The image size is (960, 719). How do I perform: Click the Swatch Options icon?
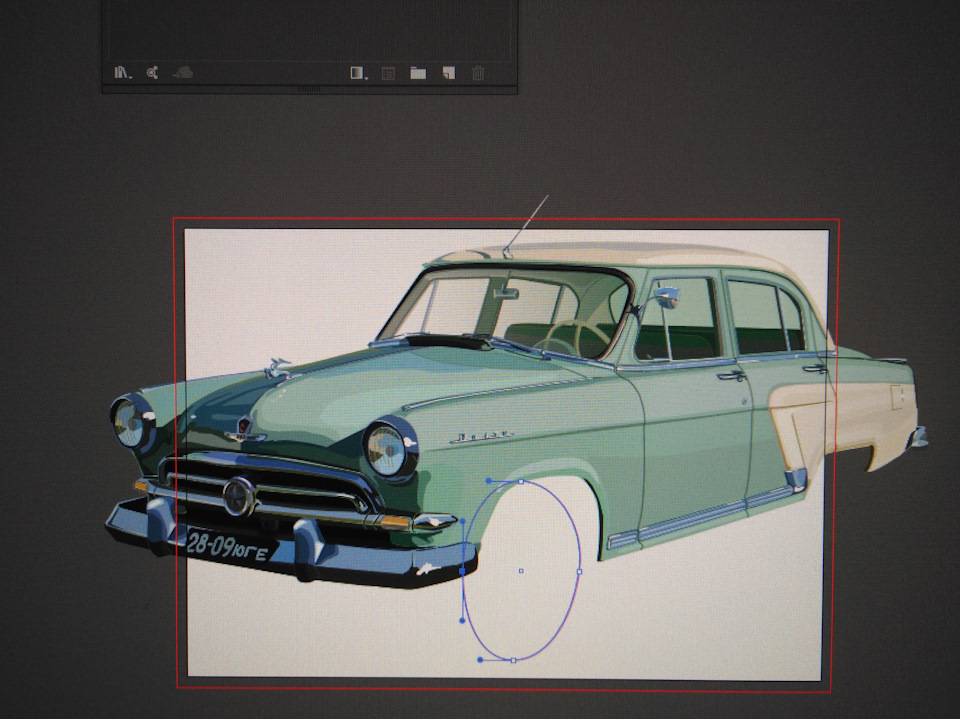pyautogui.click(x=388, y=73)
